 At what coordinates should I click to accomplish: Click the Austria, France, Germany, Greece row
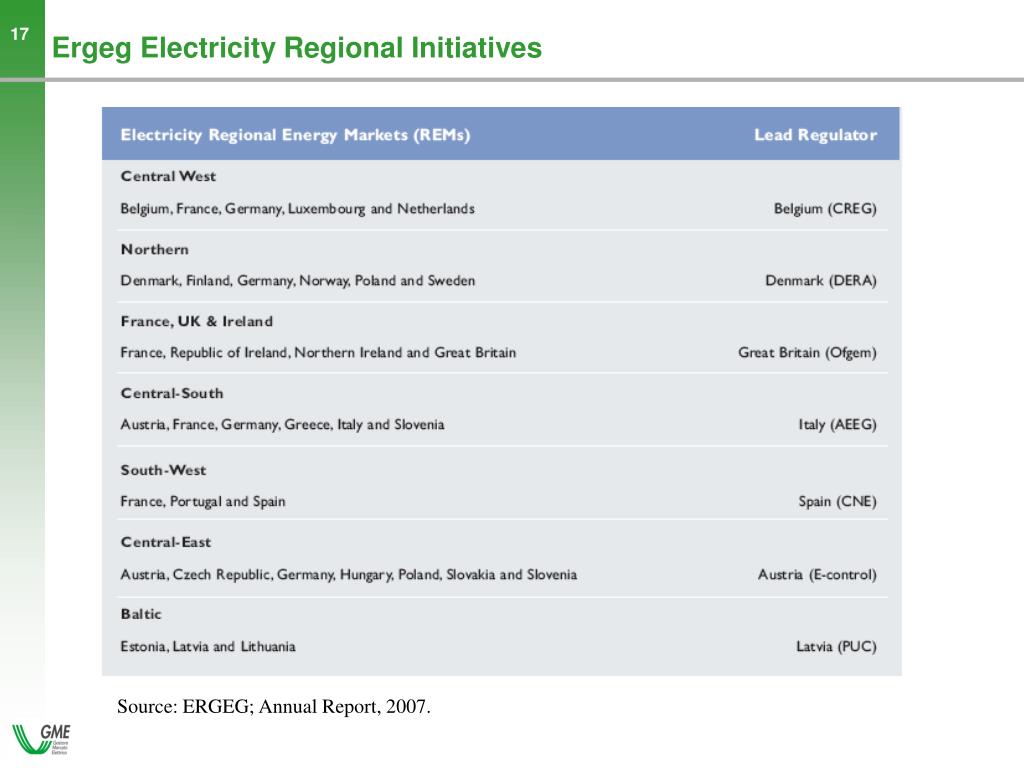(282, 424)
